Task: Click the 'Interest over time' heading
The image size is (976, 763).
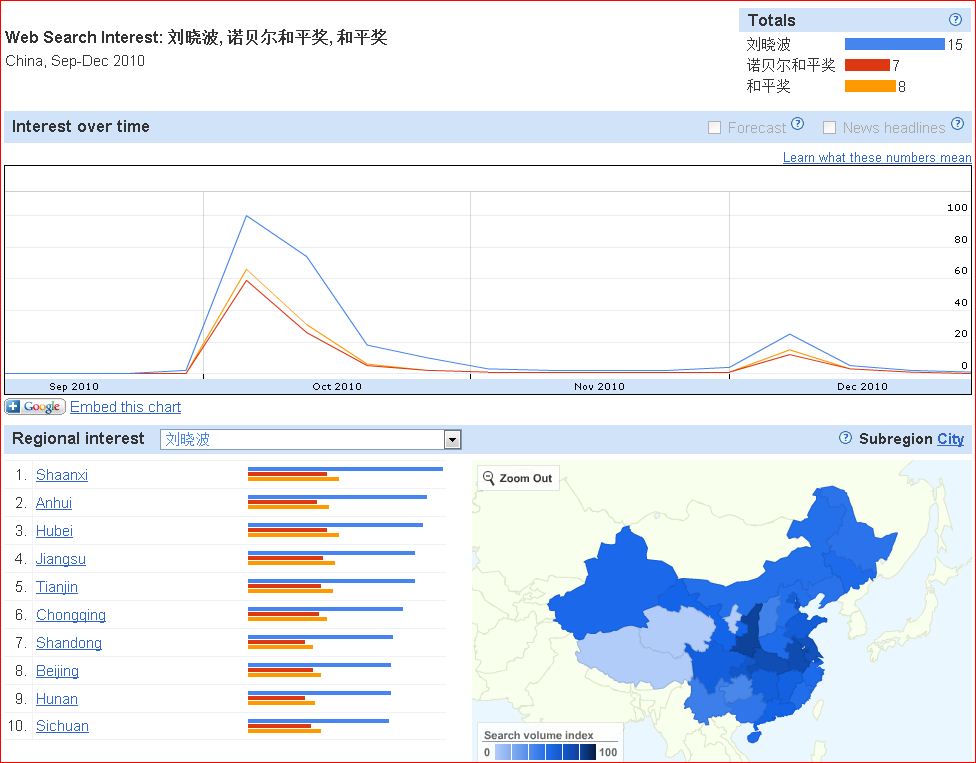Action: click(x=80, y=126)
